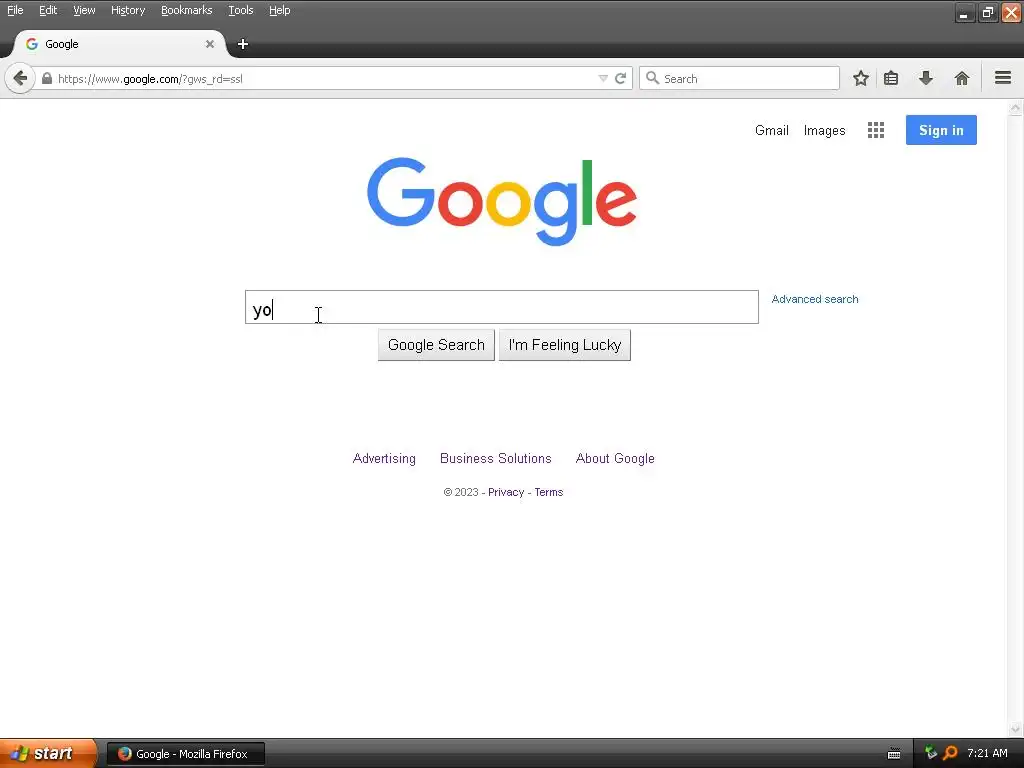
Task: Focus the Google search box containing 'yo'
Action: point(502,307)
